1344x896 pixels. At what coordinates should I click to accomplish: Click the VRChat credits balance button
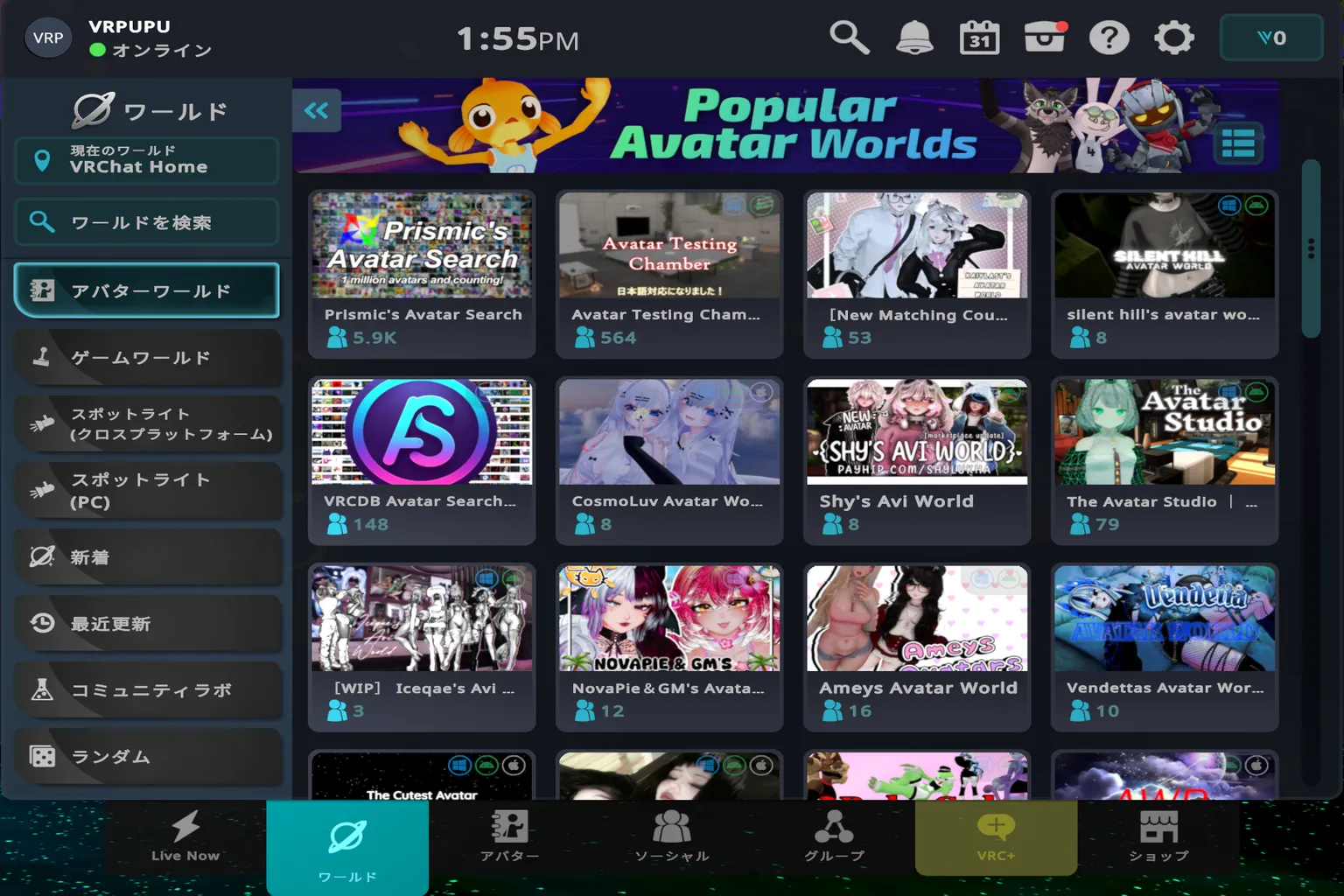coord(1271,38)
